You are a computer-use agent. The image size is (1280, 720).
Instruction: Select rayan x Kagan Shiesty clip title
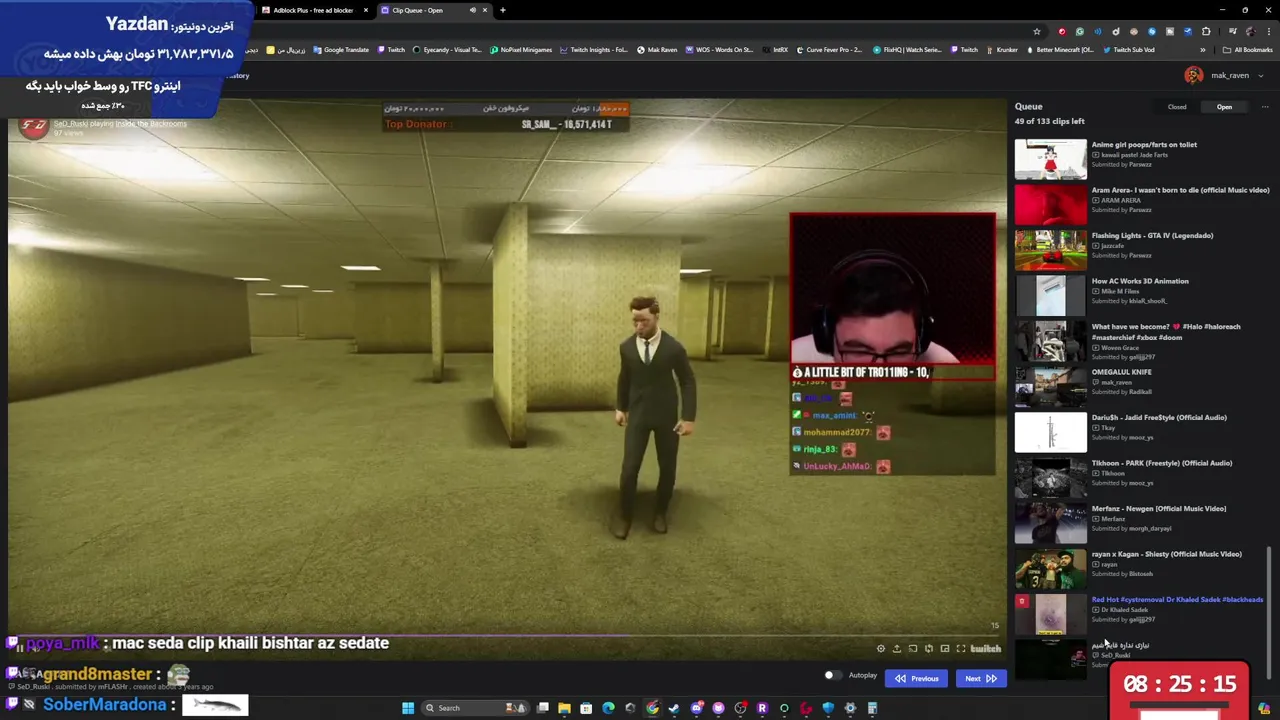tap(1167, 554)
